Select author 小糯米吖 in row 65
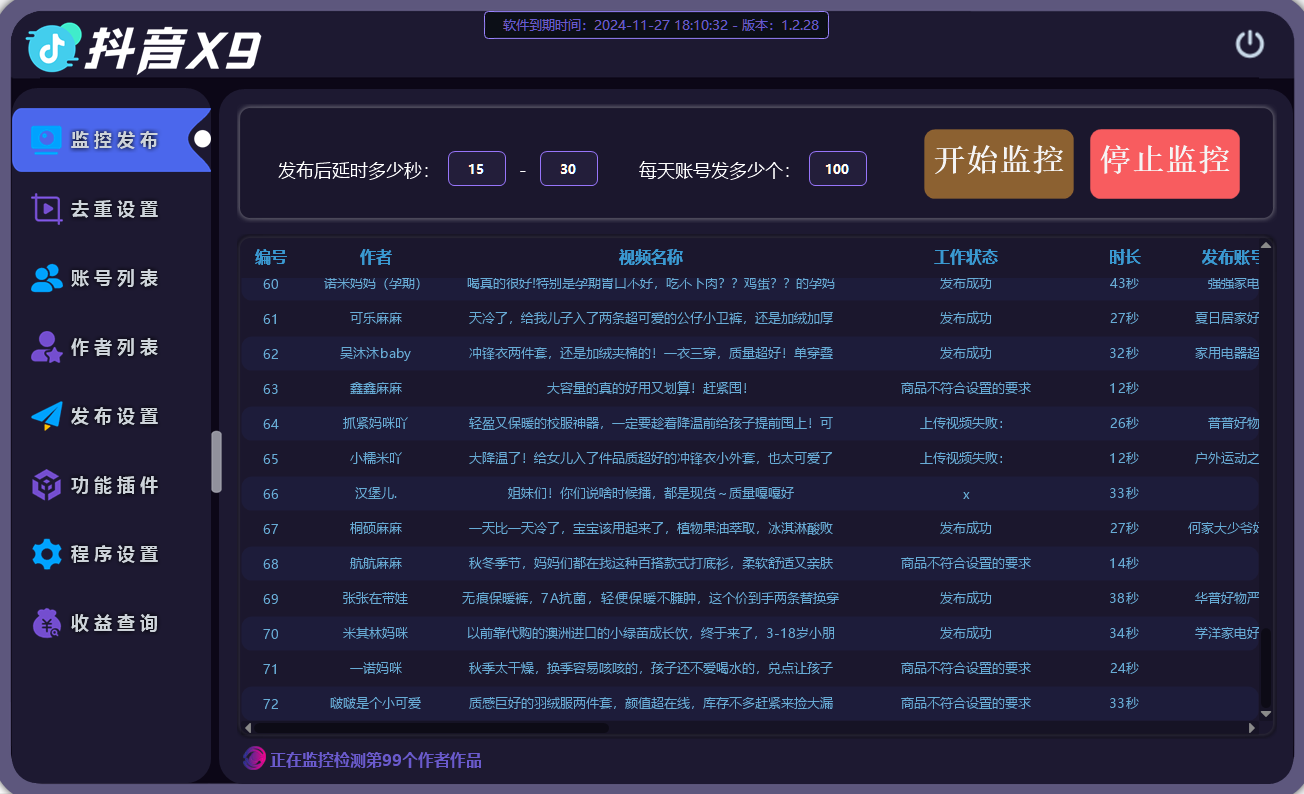The width and height of the screenshot is (1304, 794). tap(376, 458)
